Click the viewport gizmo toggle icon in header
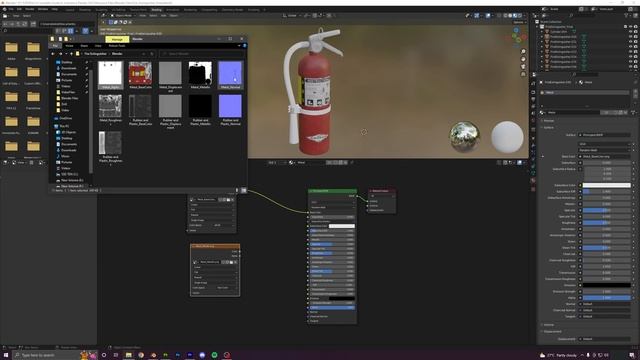Viewport: 640px width, 360px height. tap(477, 16)
